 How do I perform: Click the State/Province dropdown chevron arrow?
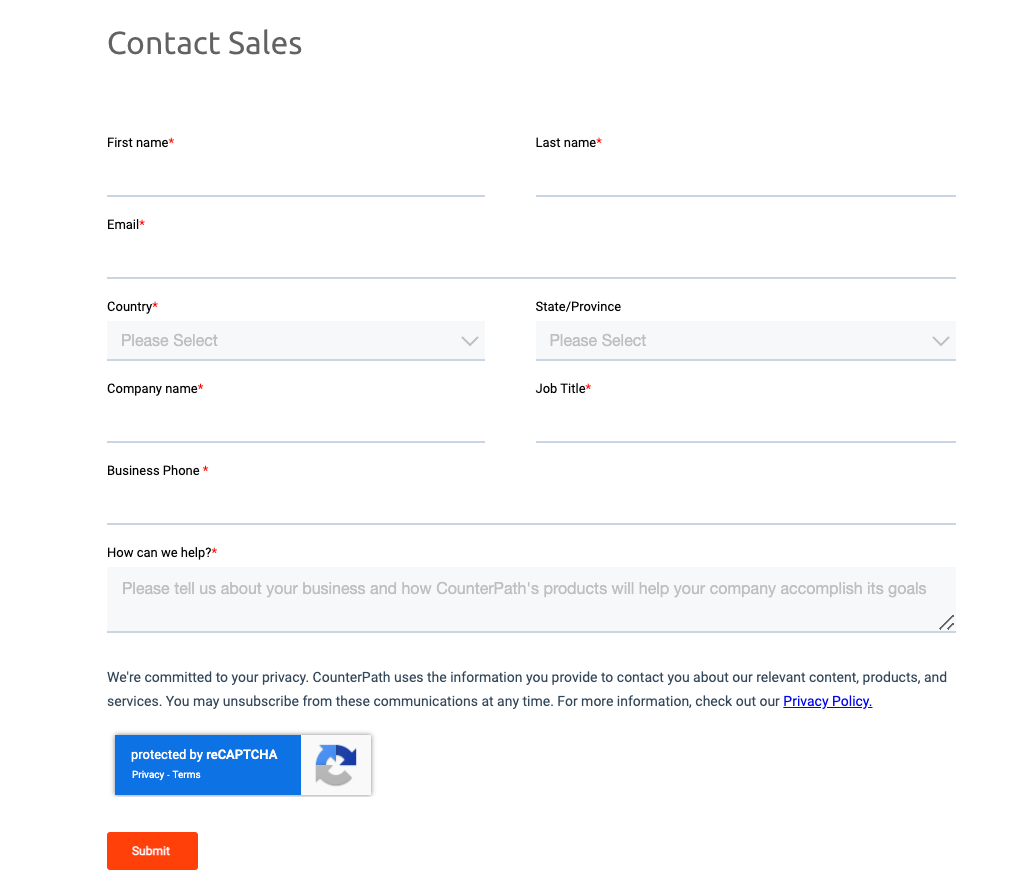click(940, 341)
